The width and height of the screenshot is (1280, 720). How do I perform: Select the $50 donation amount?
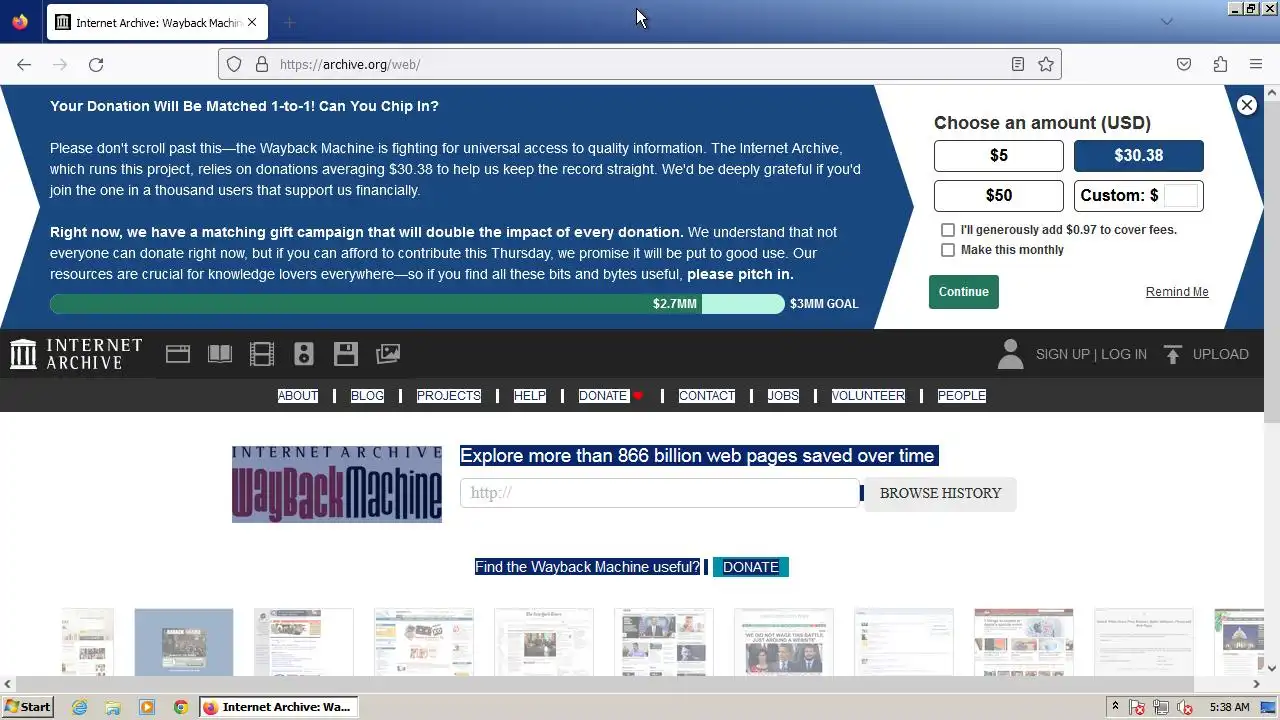pyautogui.click(x=999, y=196)
